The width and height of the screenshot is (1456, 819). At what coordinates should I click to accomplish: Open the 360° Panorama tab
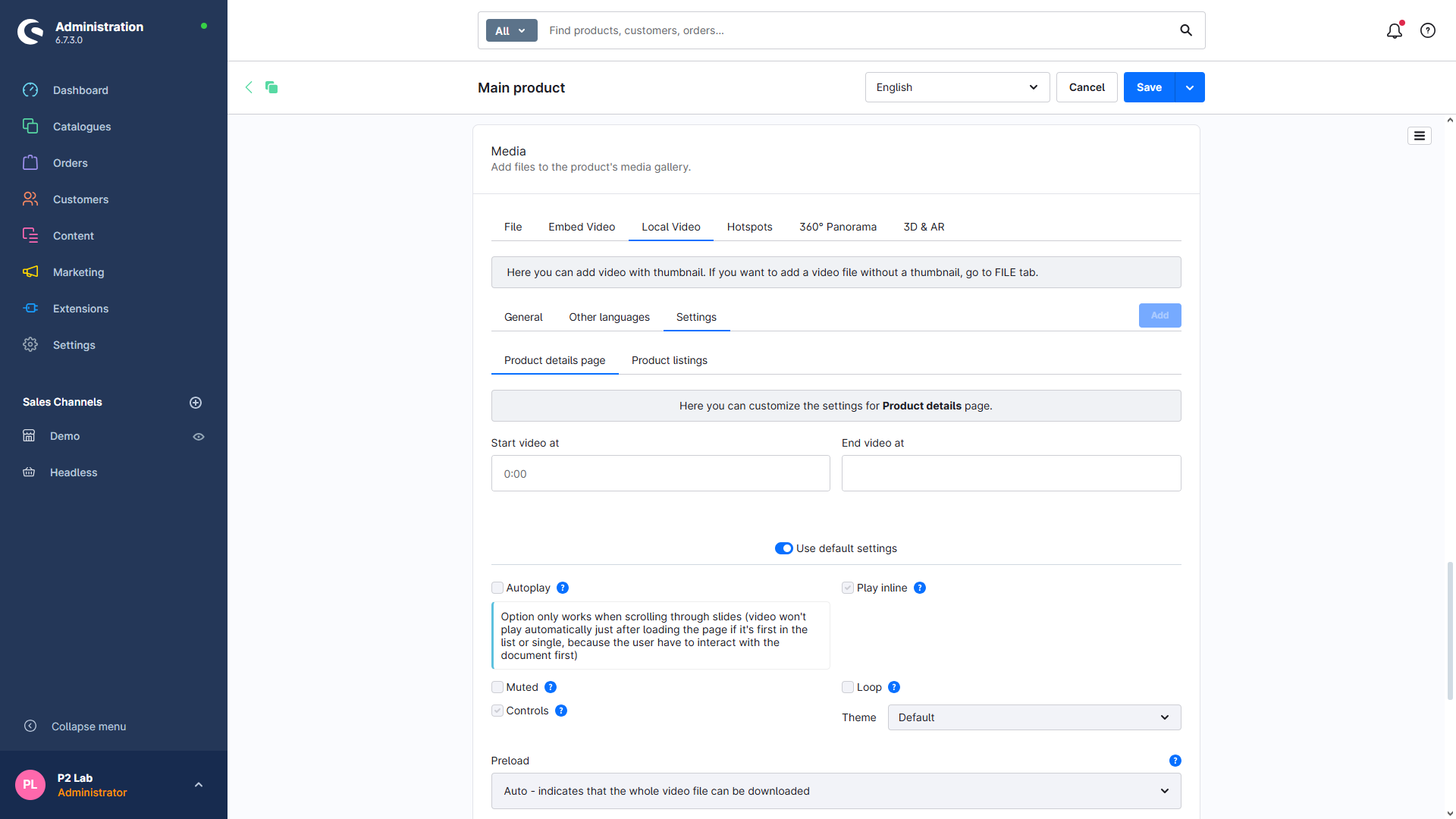tap(838, 227)
